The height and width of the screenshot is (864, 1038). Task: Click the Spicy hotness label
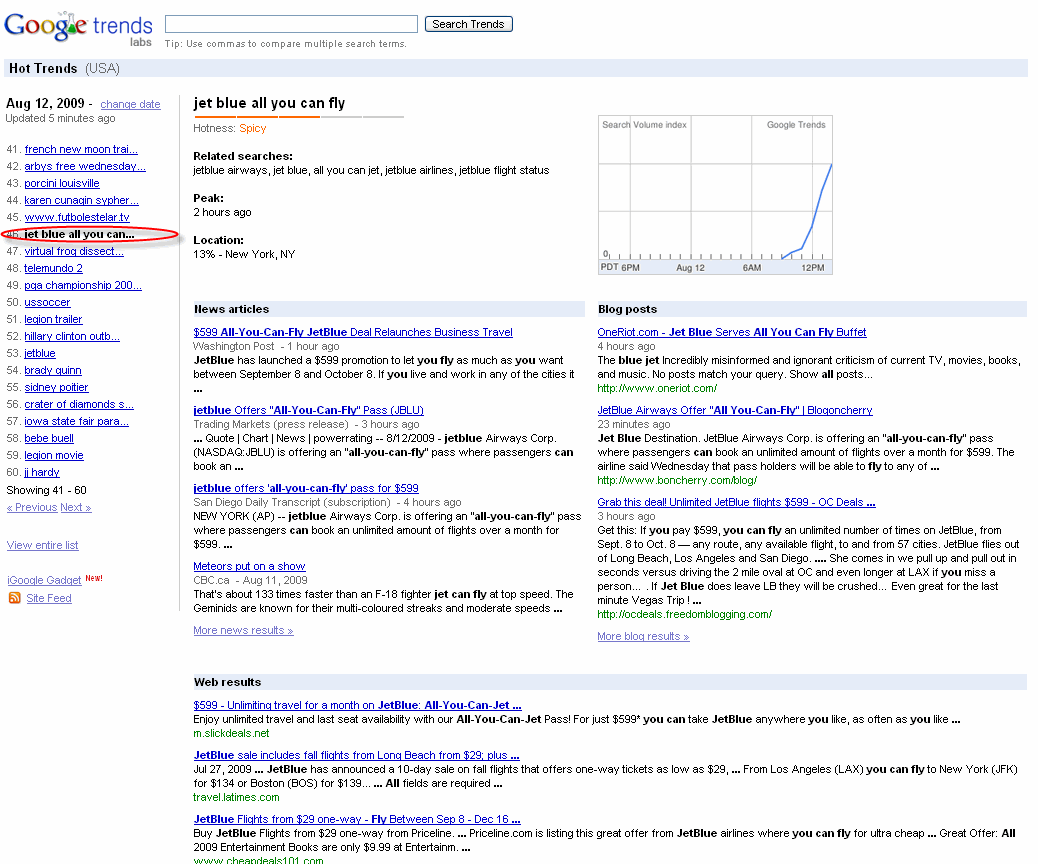253,128
